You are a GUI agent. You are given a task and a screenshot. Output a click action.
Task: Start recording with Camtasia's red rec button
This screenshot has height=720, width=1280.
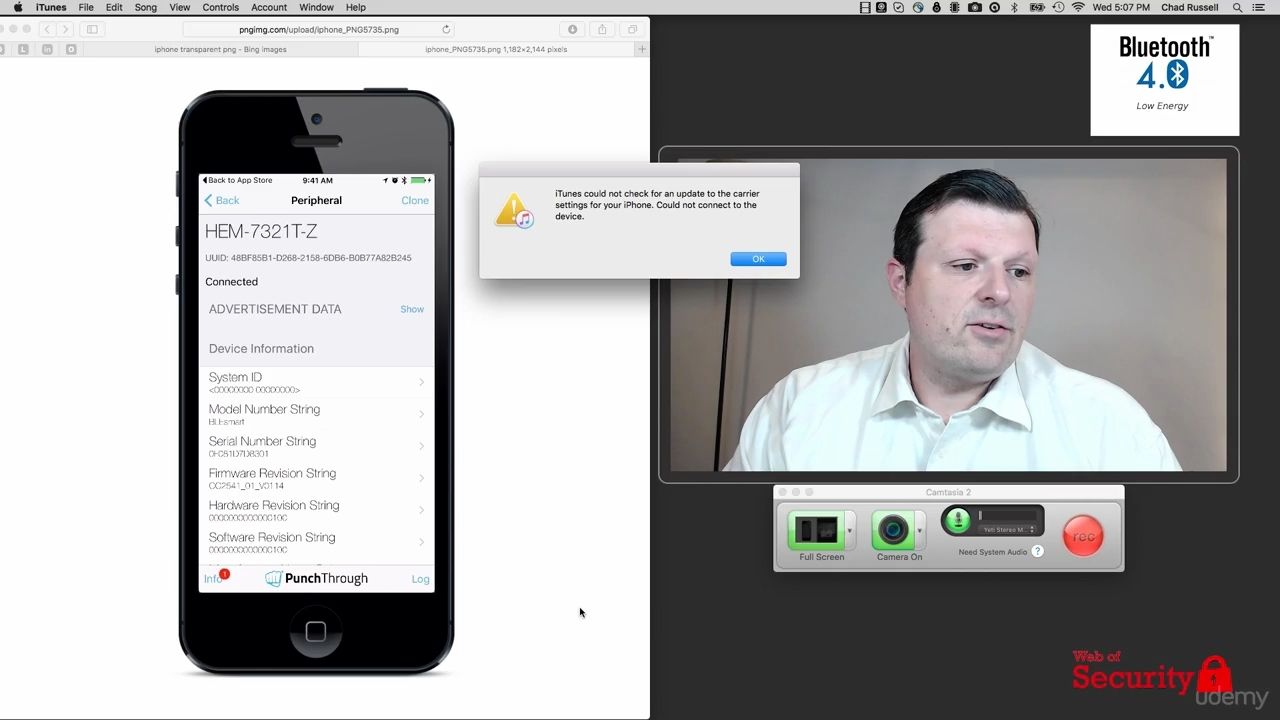tap(1083, 536)
